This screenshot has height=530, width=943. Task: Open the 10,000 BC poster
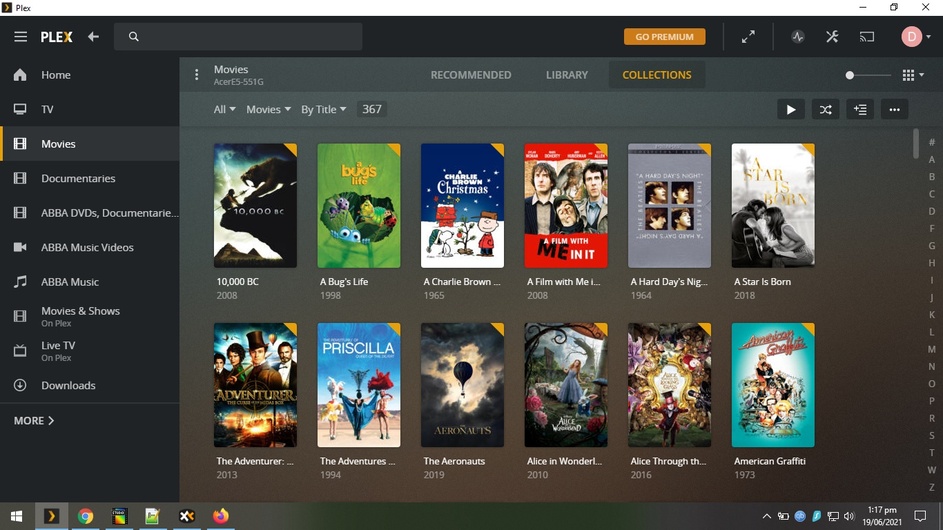(x=255, y=205)
